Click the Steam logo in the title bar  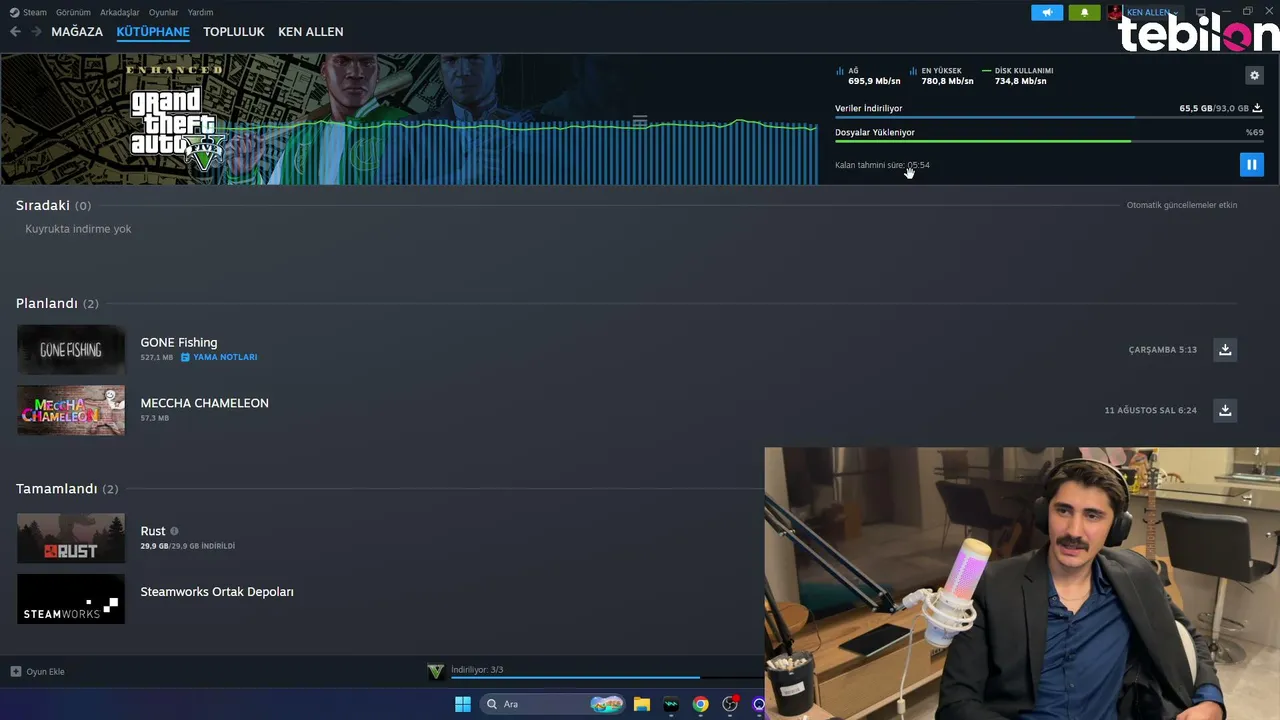[x=14, y=12]
